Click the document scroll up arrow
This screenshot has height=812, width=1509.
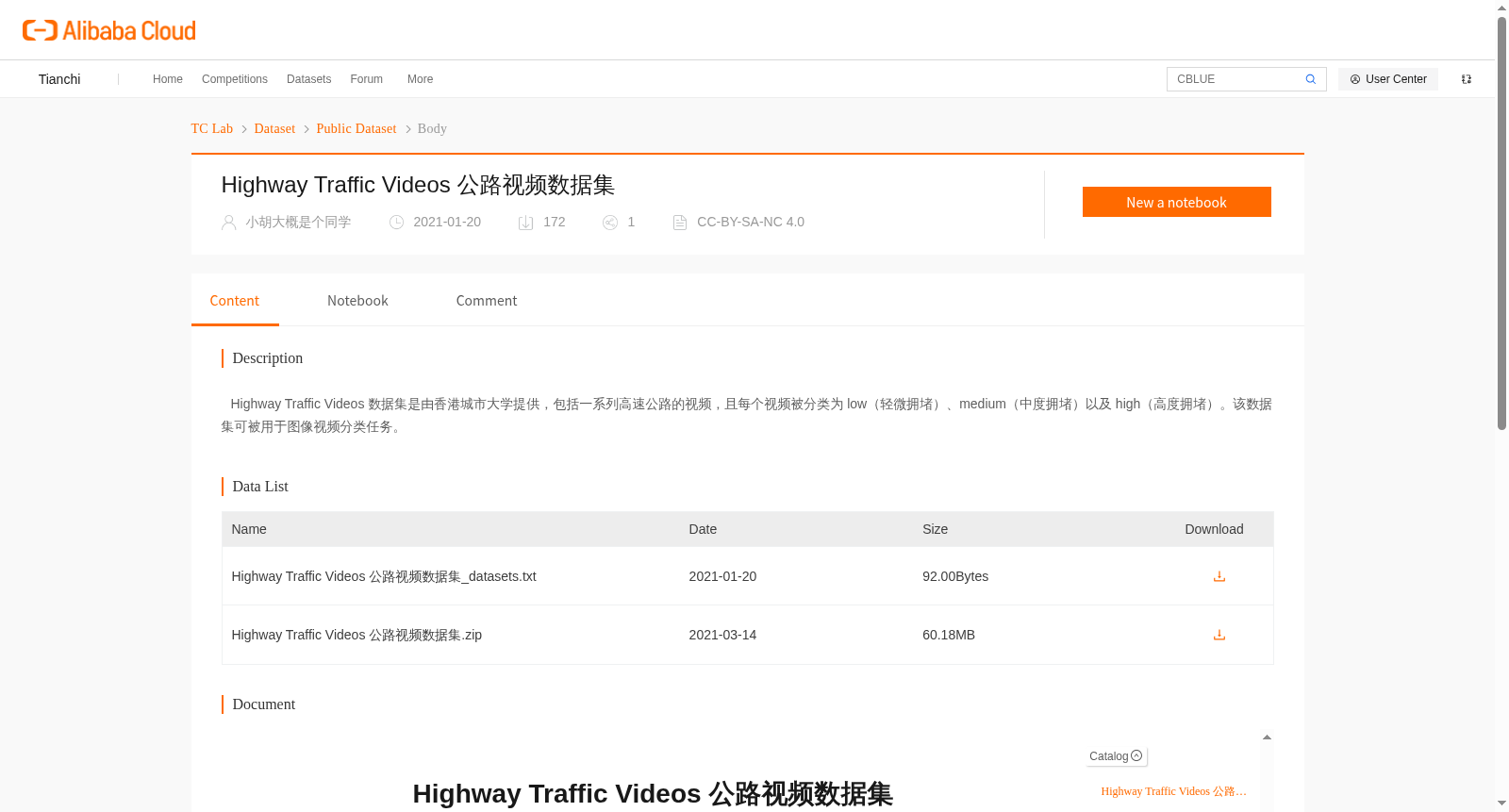[x=1267, y=737]
